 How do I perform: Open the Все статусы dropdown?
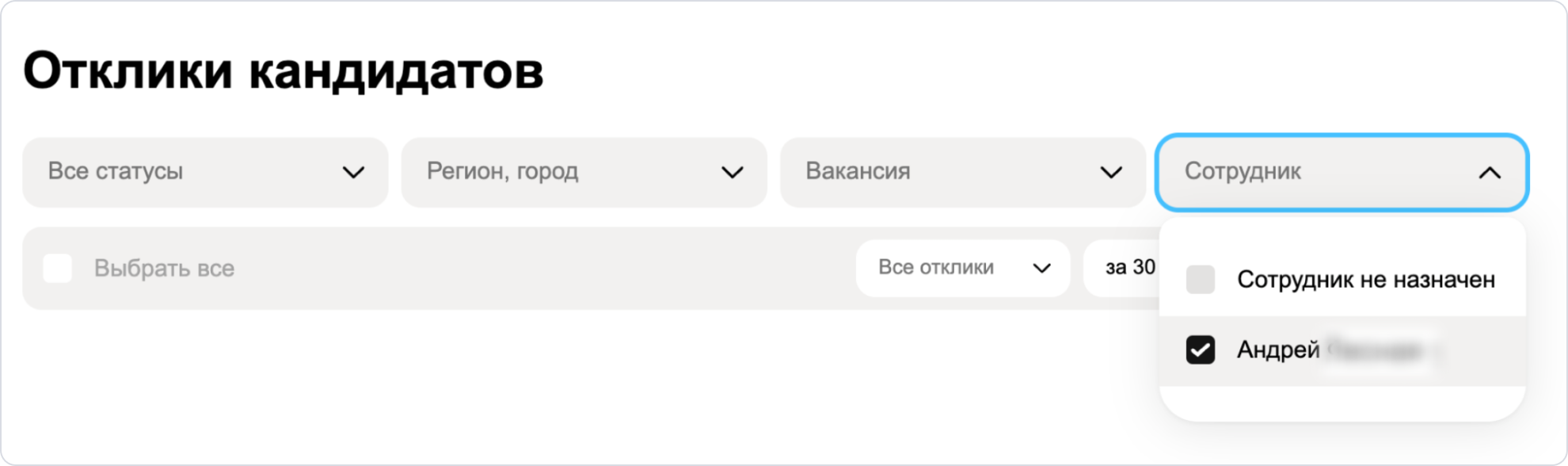[x=206, y=172]
